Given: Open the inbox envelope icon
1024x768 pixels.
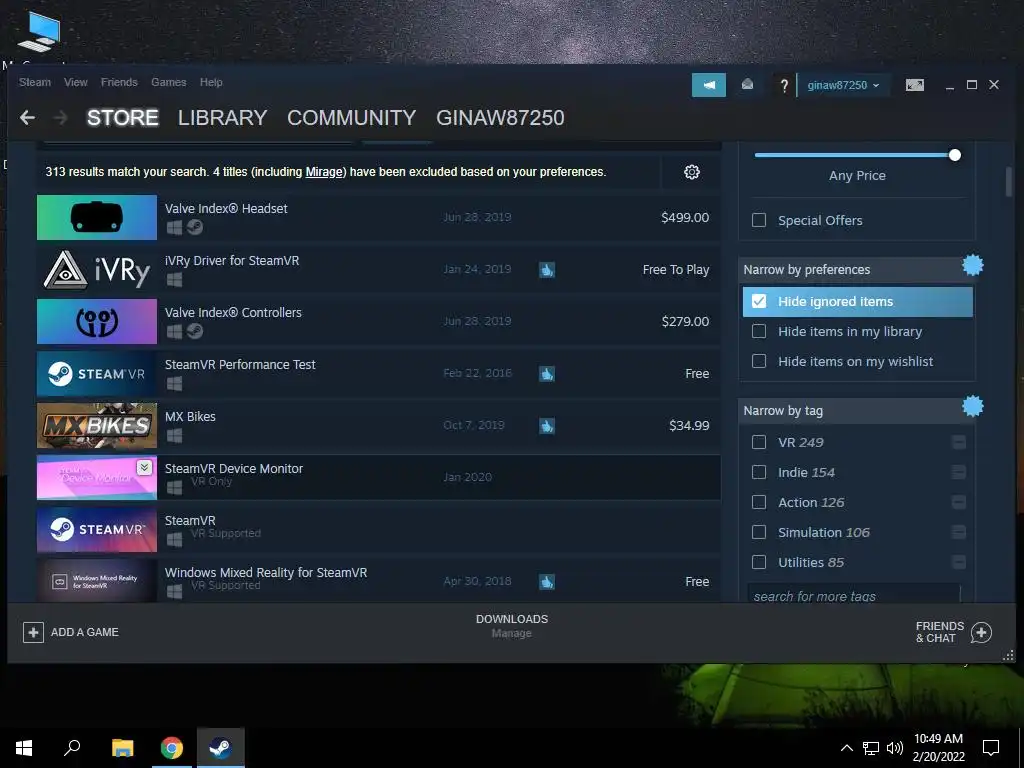Looking at the screenshot, I should (748, 84).
